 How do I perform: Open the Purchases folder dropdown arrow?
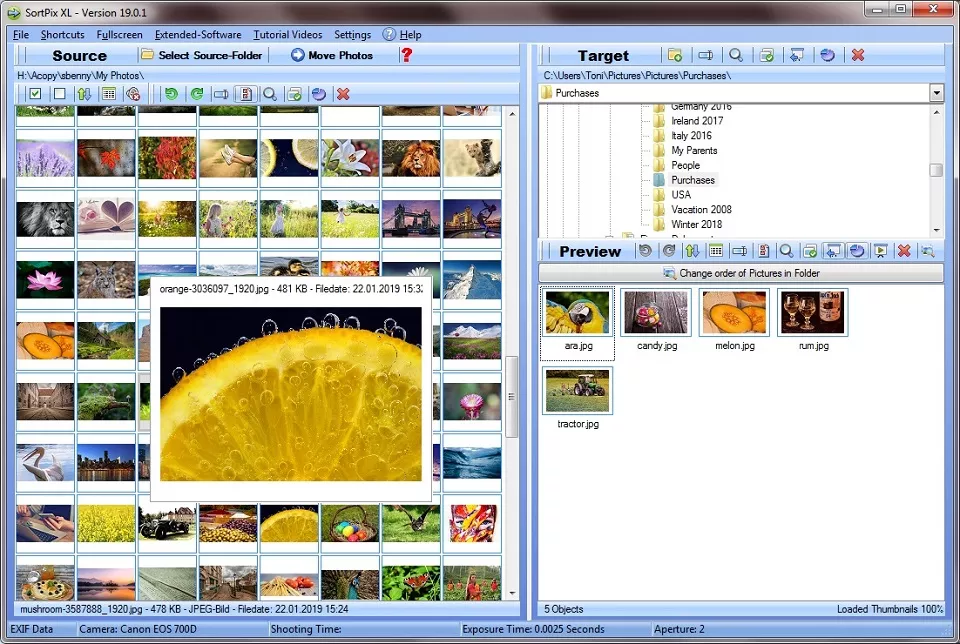tap(936, 93)
